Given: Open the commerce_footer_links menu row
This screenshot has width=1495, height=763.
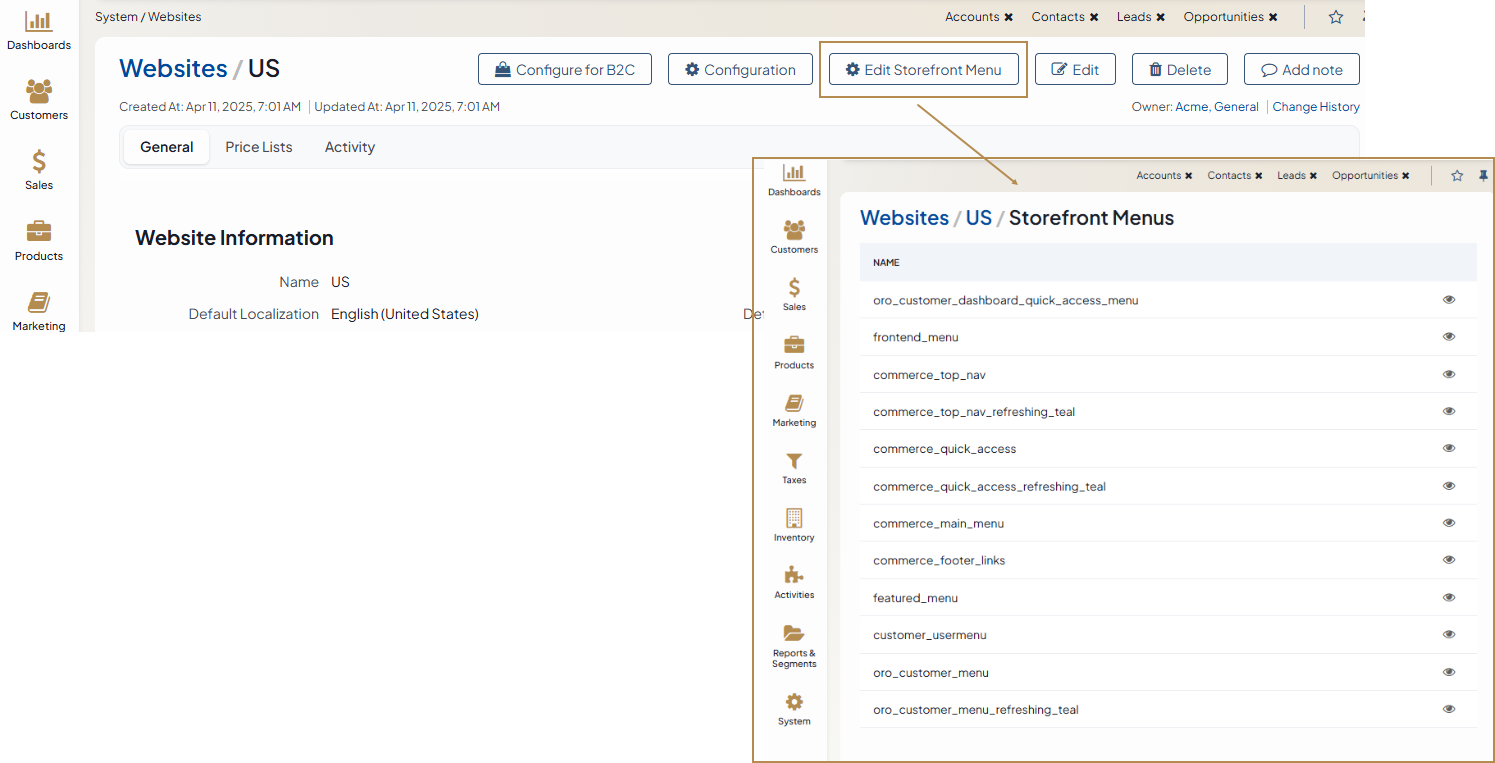Looking at the screenshot, I should click(x=939, y=561).
